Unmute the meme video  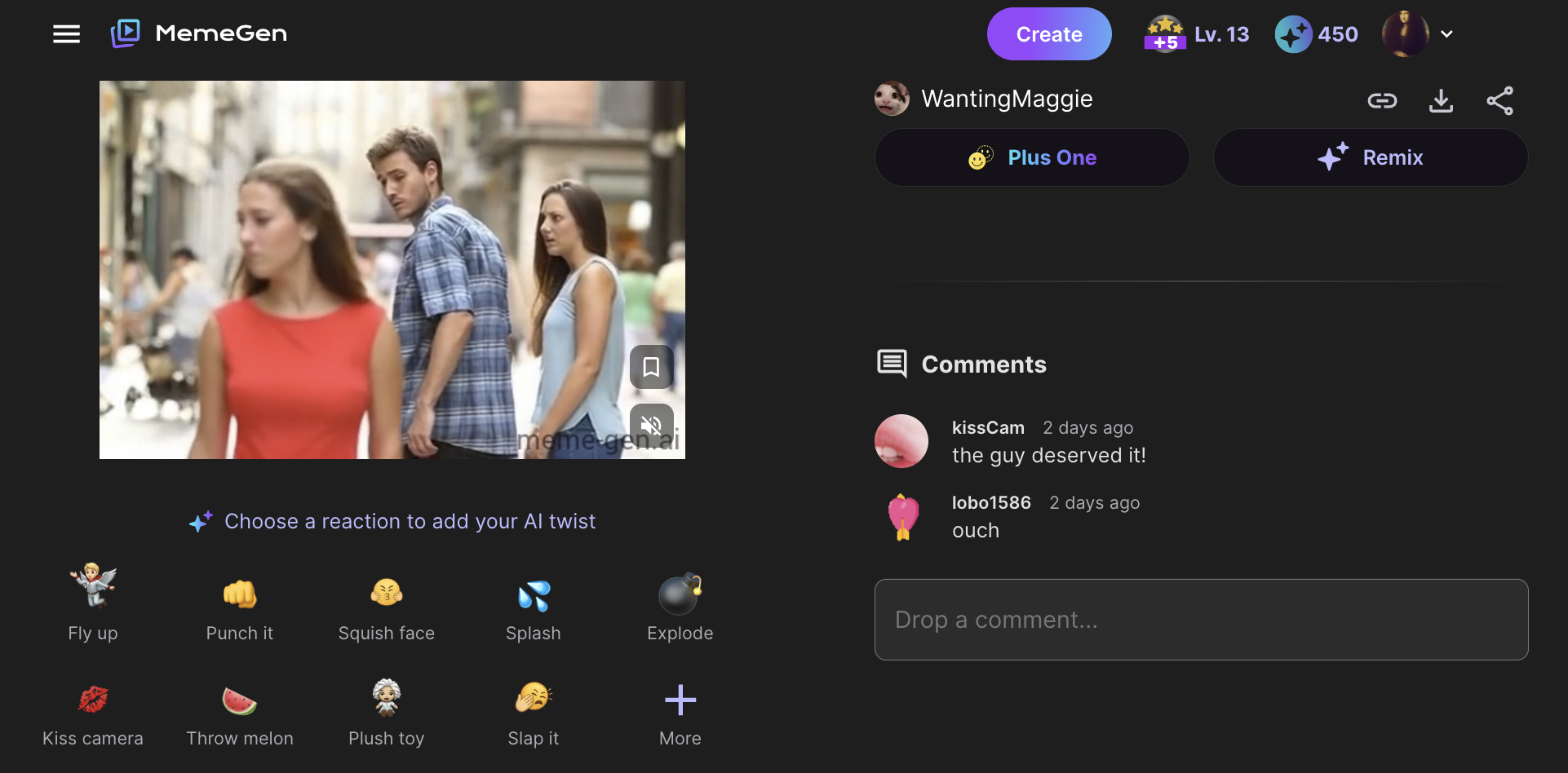coord(651,424)
